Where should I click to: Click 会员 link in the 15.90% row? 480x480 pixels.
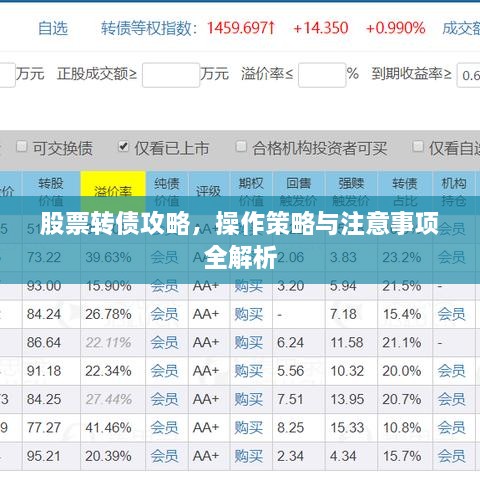164,286
